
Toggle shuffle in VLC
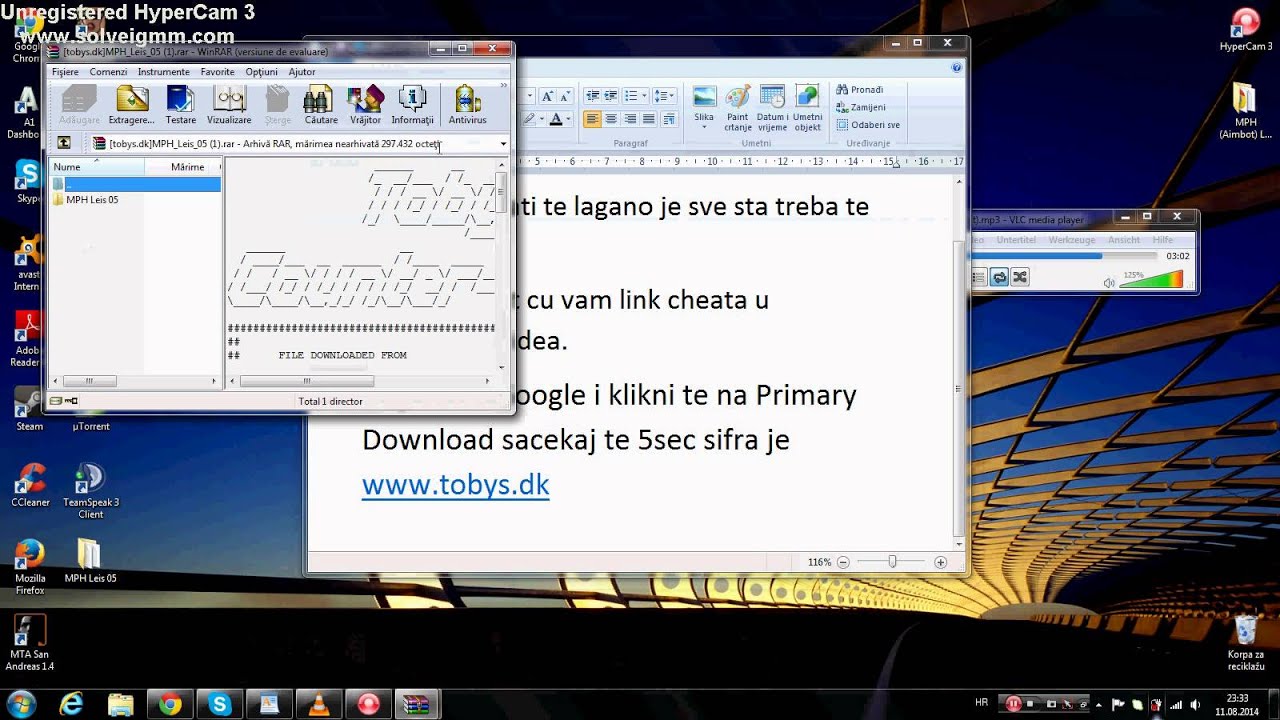[x=1019, y=277]
